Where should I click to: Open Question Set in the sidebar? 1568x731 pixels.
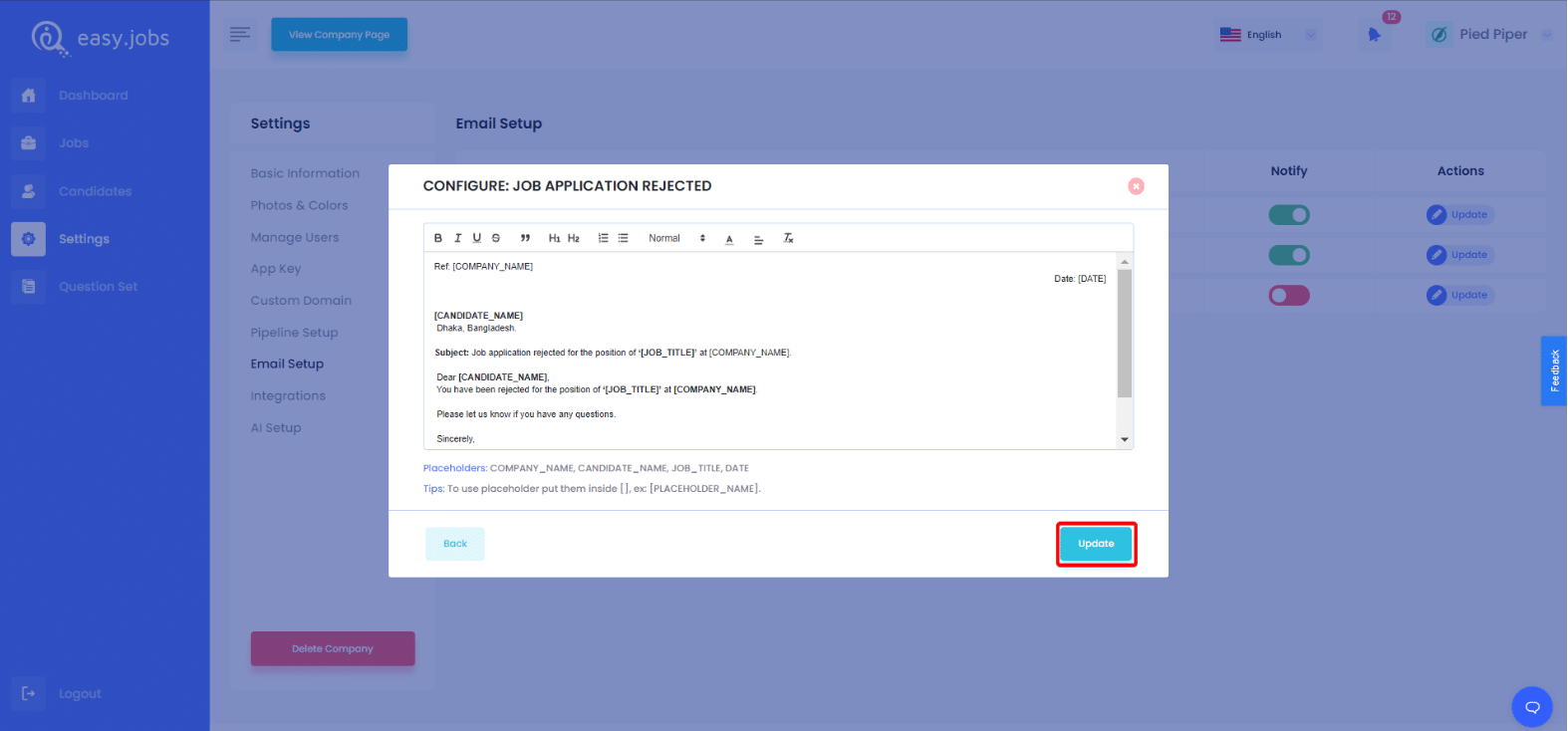pyautogui.click(x=98, y=287)
